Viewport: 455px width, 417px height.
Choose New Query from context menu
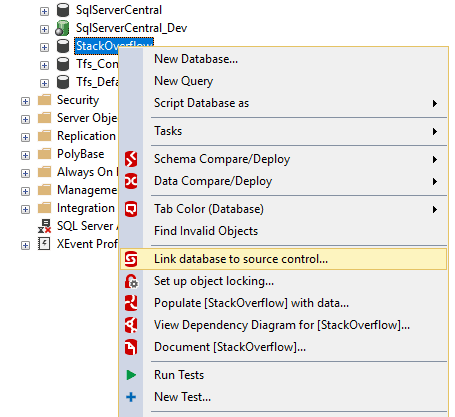pos(183,81)
